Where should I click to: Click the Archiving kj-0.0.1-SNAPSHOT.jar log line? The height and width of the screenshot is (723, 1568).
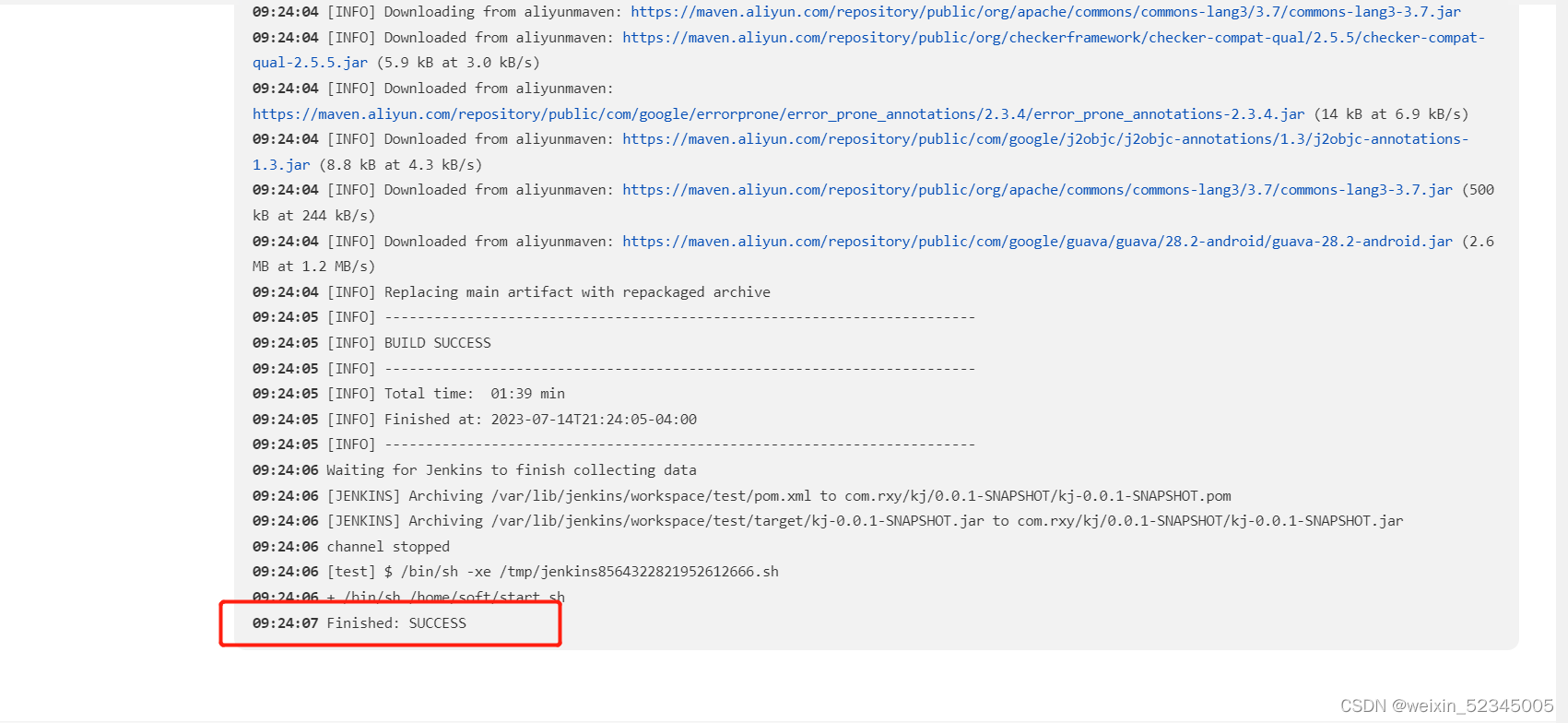pyautogui.click(x=828, y=521)
